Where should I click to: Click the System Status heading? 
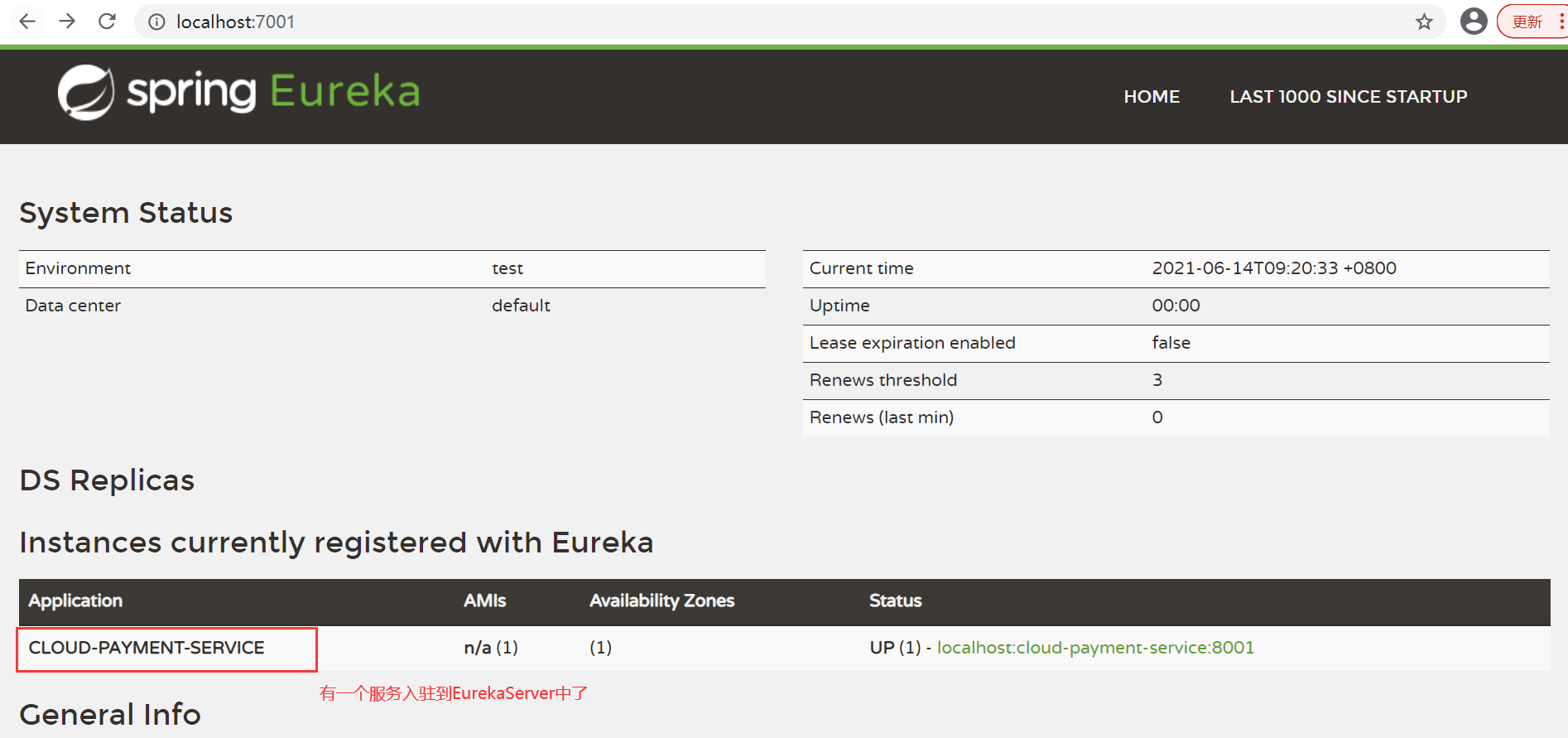[126, 213]
